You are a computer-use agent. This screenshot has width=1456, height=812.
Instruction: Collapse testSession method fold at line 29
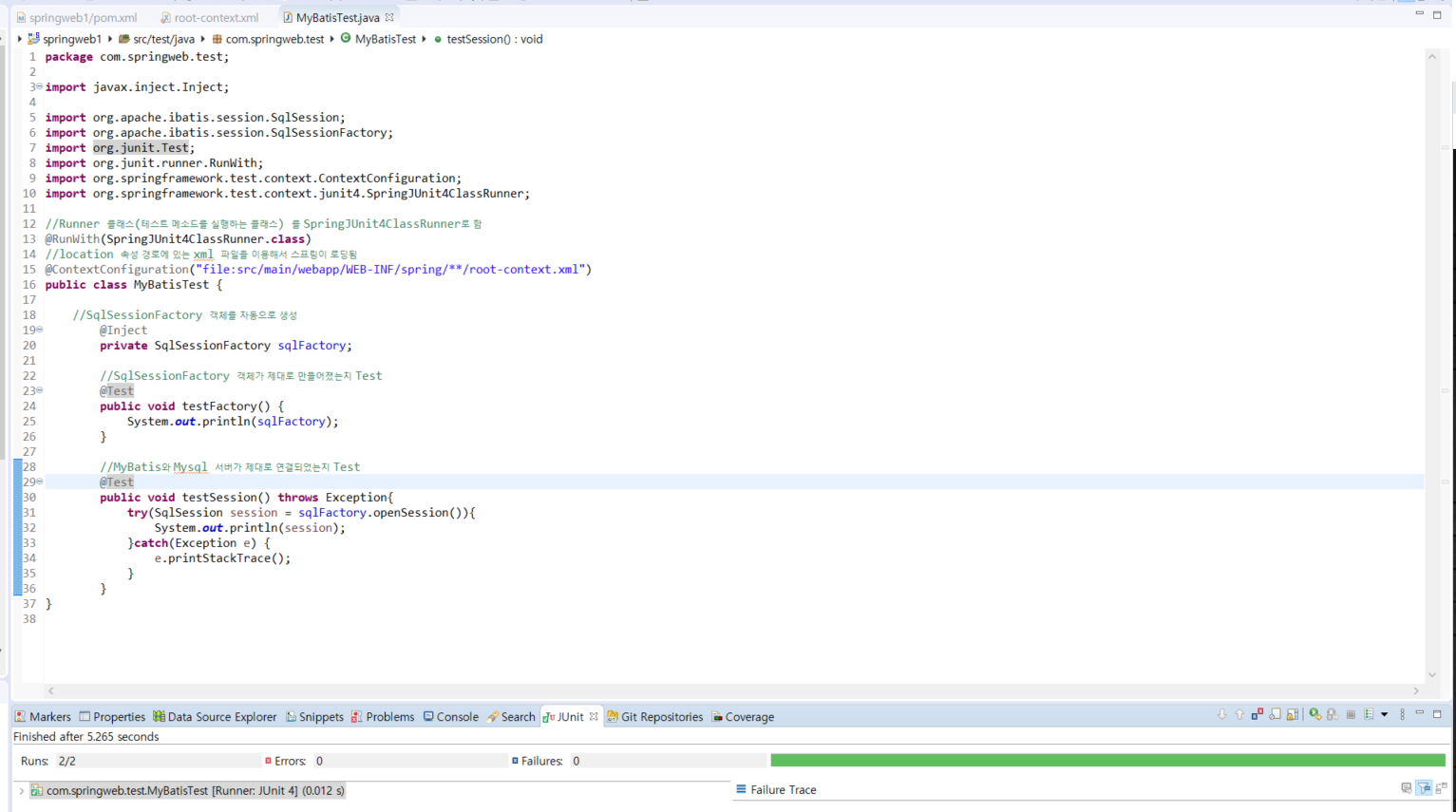pos(39,482)
